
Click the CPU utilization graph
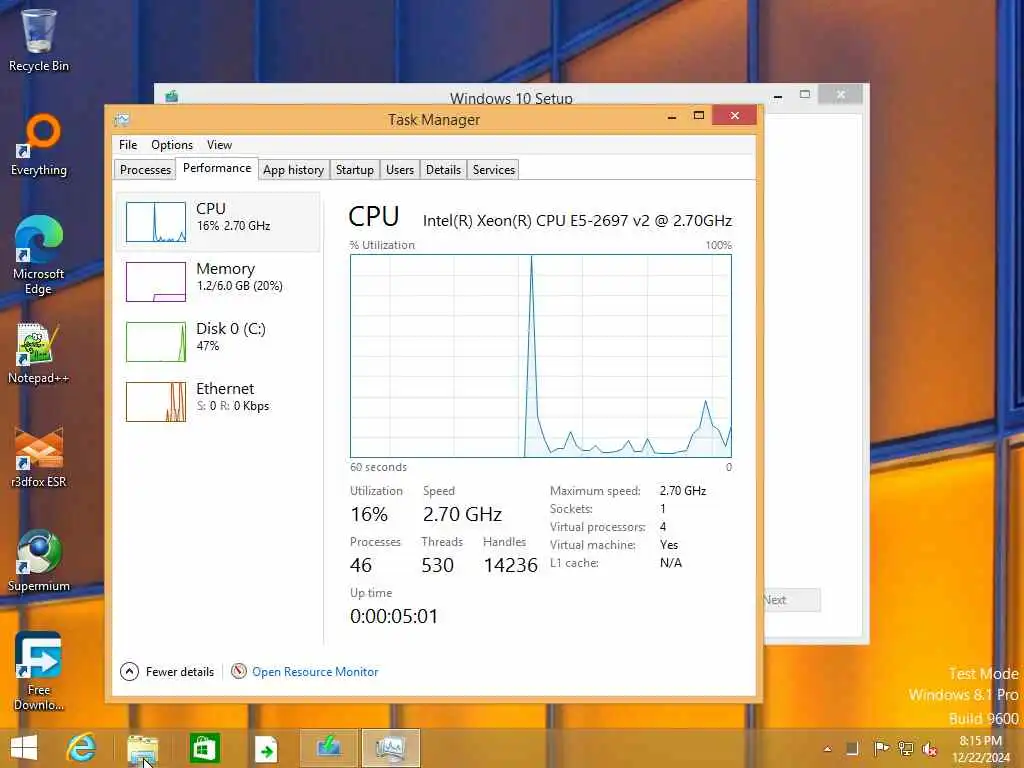[541, 356]
